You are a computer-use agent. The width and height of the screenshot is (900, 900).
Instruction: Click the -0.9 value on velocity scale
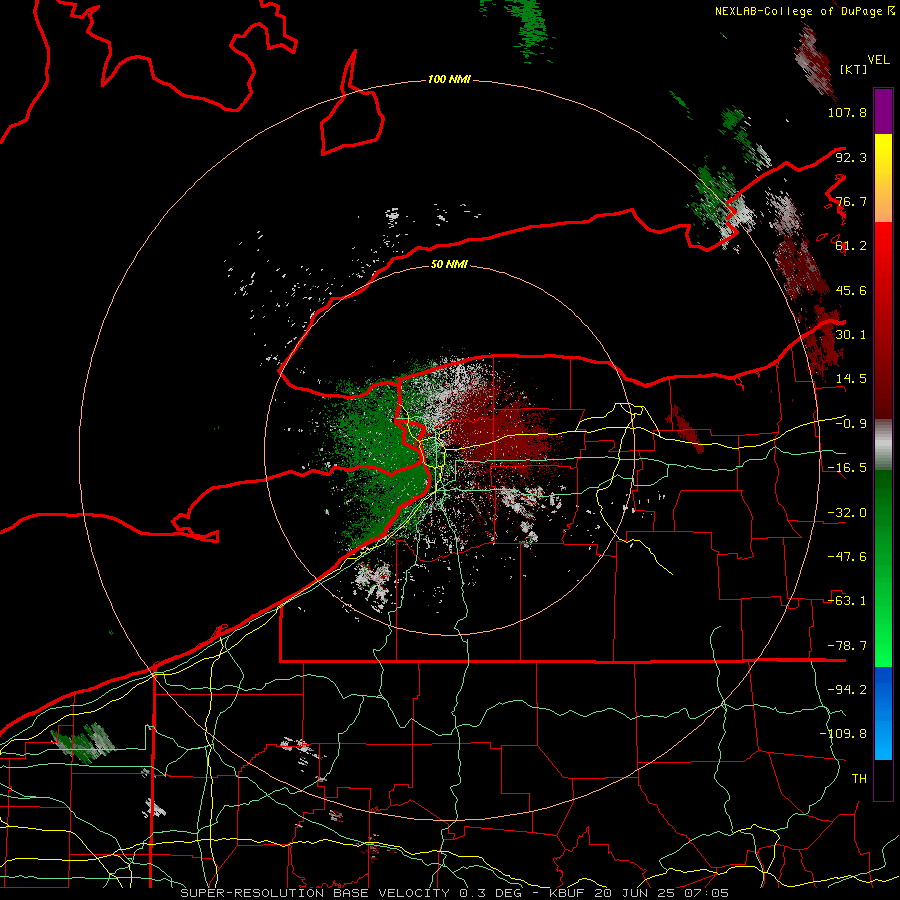(851, 424)
